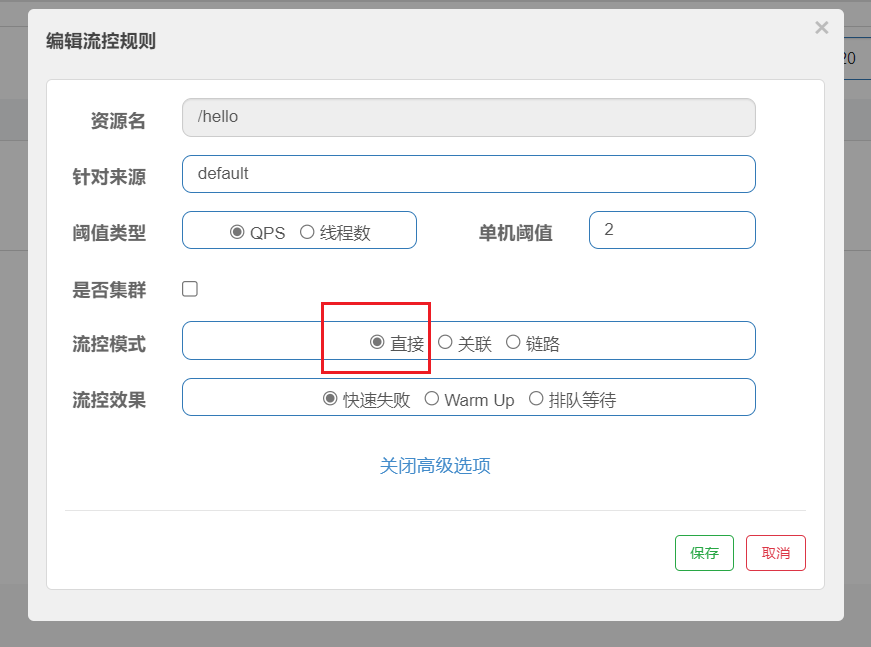Click the 单机阈值 input box
The height and width of the screenshot is (647, 871).
pos(672,230)
